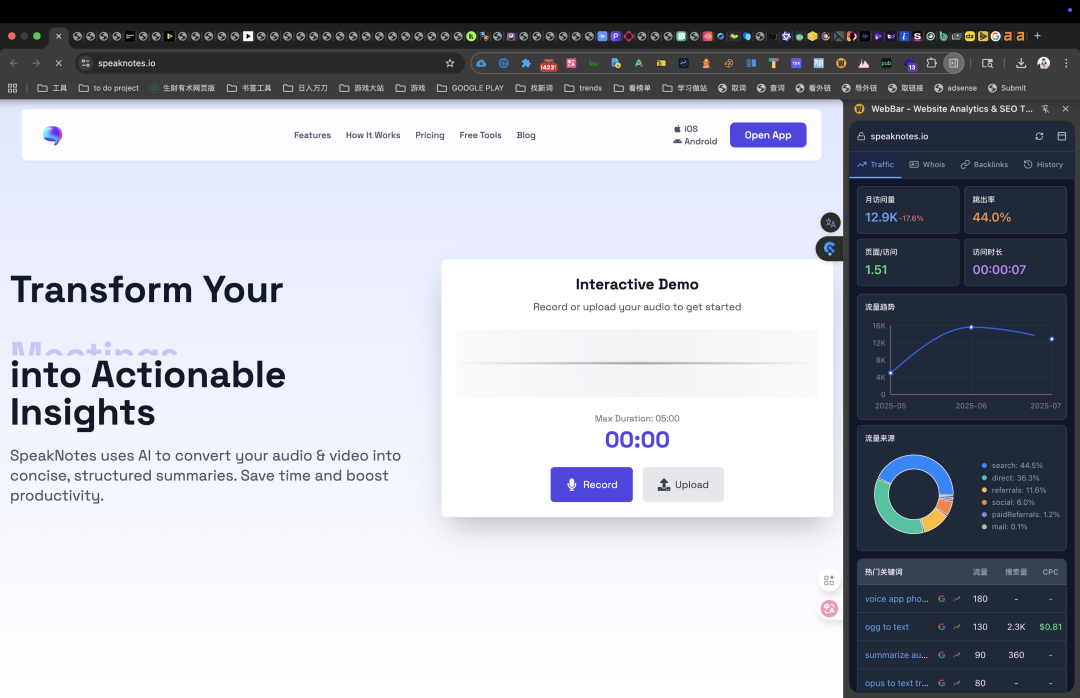Open the Chrome extensions puzzle menu
The image size is (1080, 698).
931,63
